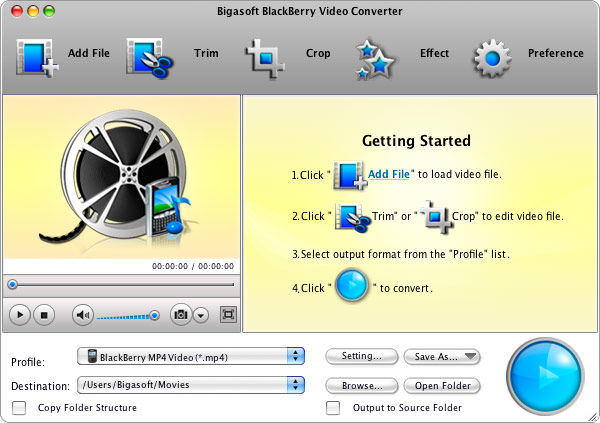
Task: Stop the preview playback
Action: coord(44,315)
